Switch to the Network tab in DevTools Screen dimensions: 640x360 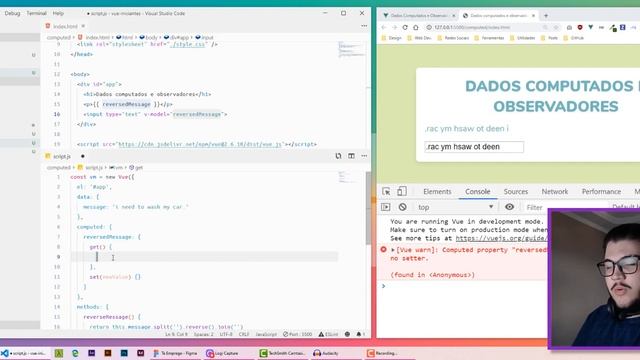click(555, 191)
